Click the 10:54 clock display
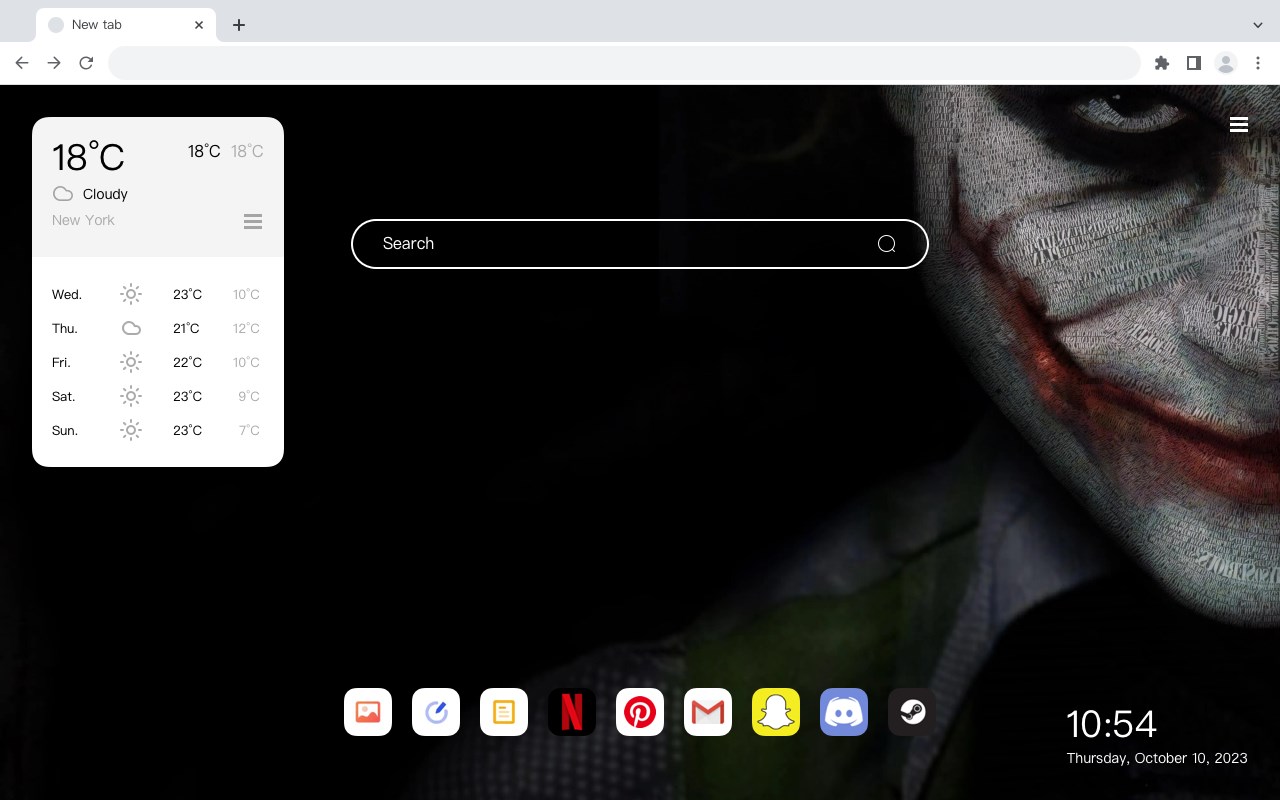 [x=1111, y=724]
